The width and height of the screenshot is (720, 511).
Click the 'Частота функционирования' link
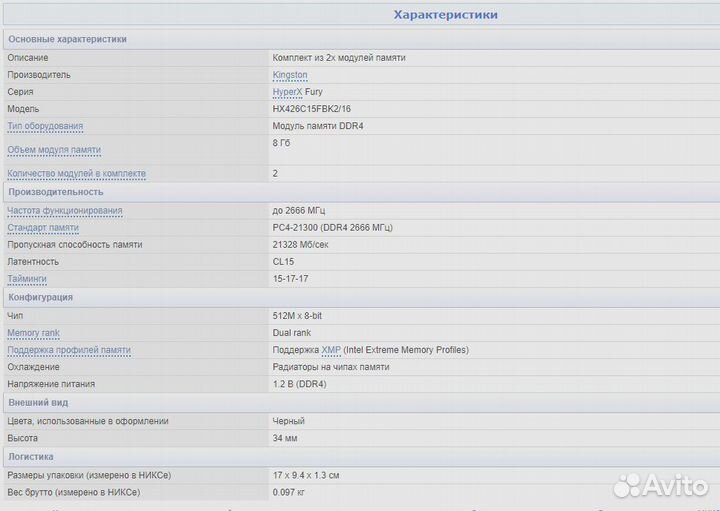click(x=65, y=211)
